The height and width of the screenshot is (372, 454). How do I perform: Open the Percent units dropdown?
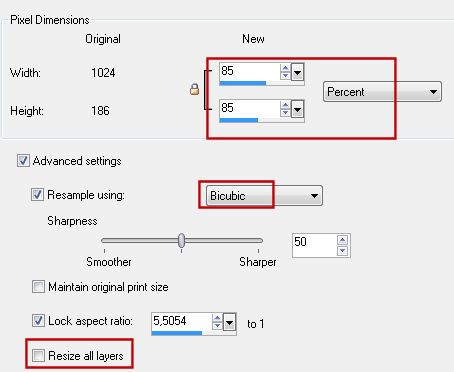382,92
